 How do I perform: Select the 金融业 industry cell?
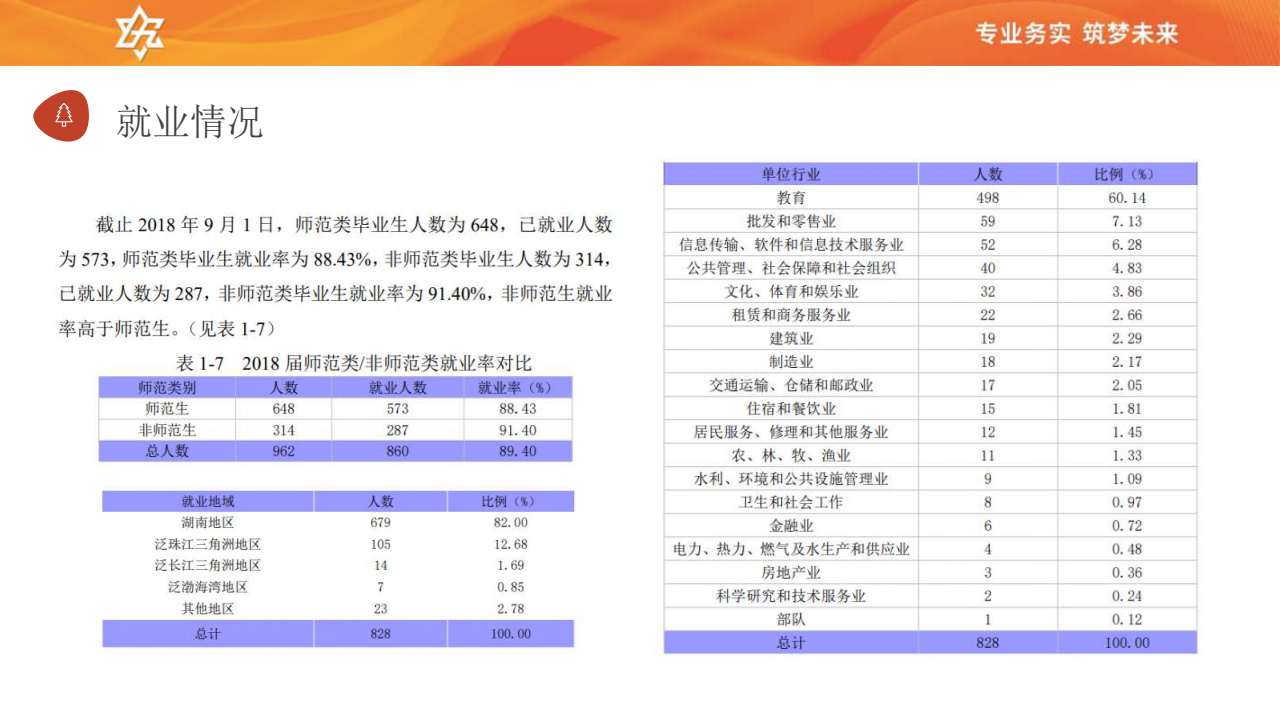(x=791, y=526)
